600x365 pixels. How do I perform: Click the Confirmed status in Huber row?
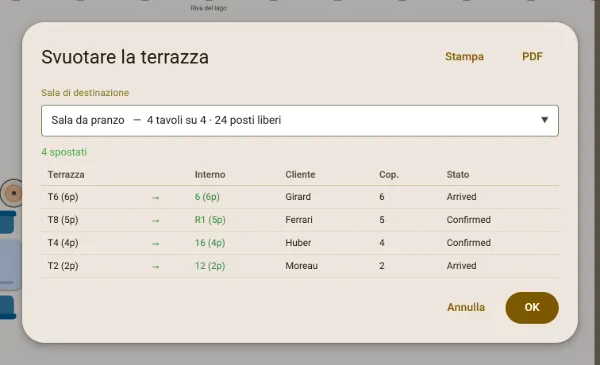pyautogui.click(x=468, y=243)
